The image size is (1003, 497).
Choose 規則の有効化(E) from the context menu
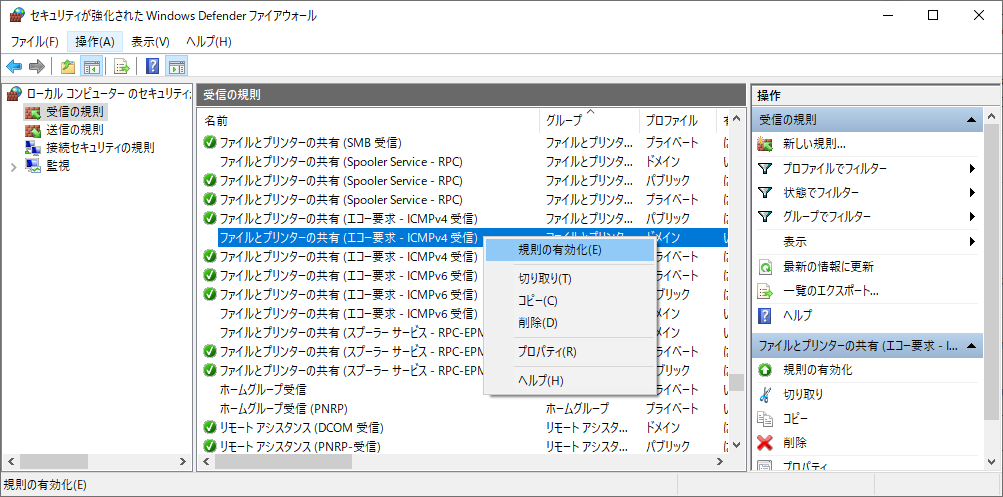click(570, 250)
